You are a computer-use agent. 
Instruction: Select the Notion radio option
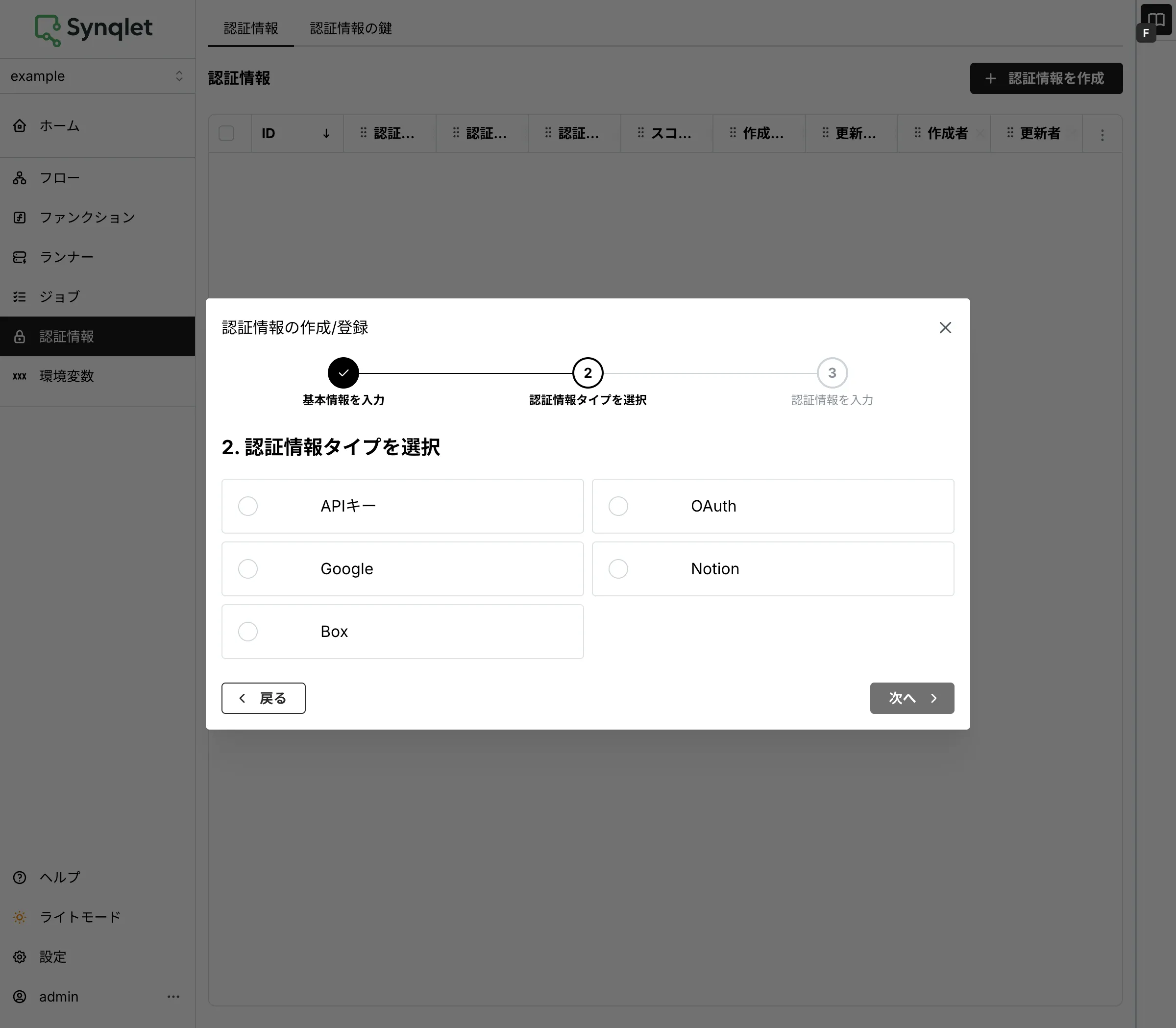(618, 568)
